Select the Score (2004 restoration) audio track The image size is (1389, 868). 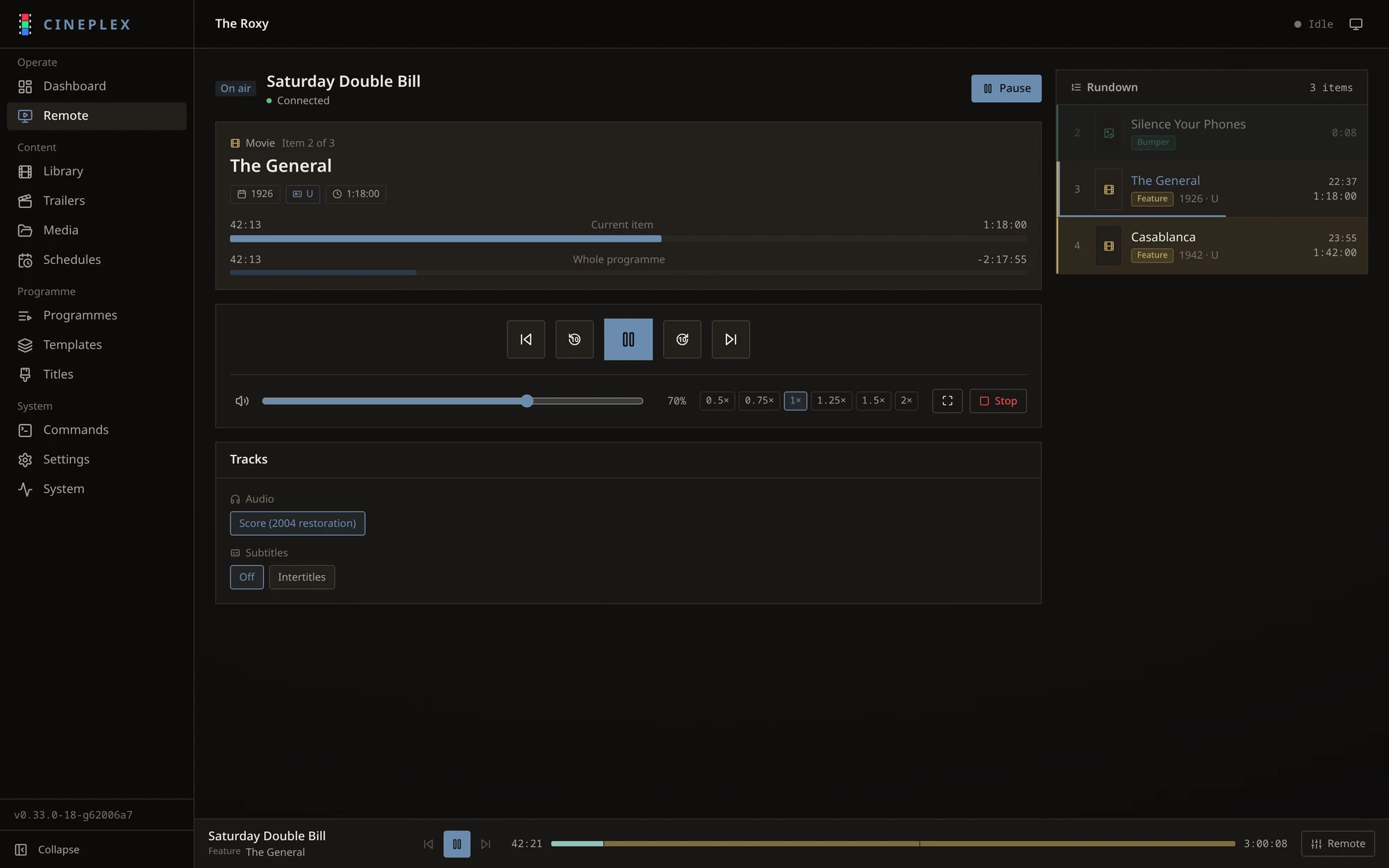[297, 524]
